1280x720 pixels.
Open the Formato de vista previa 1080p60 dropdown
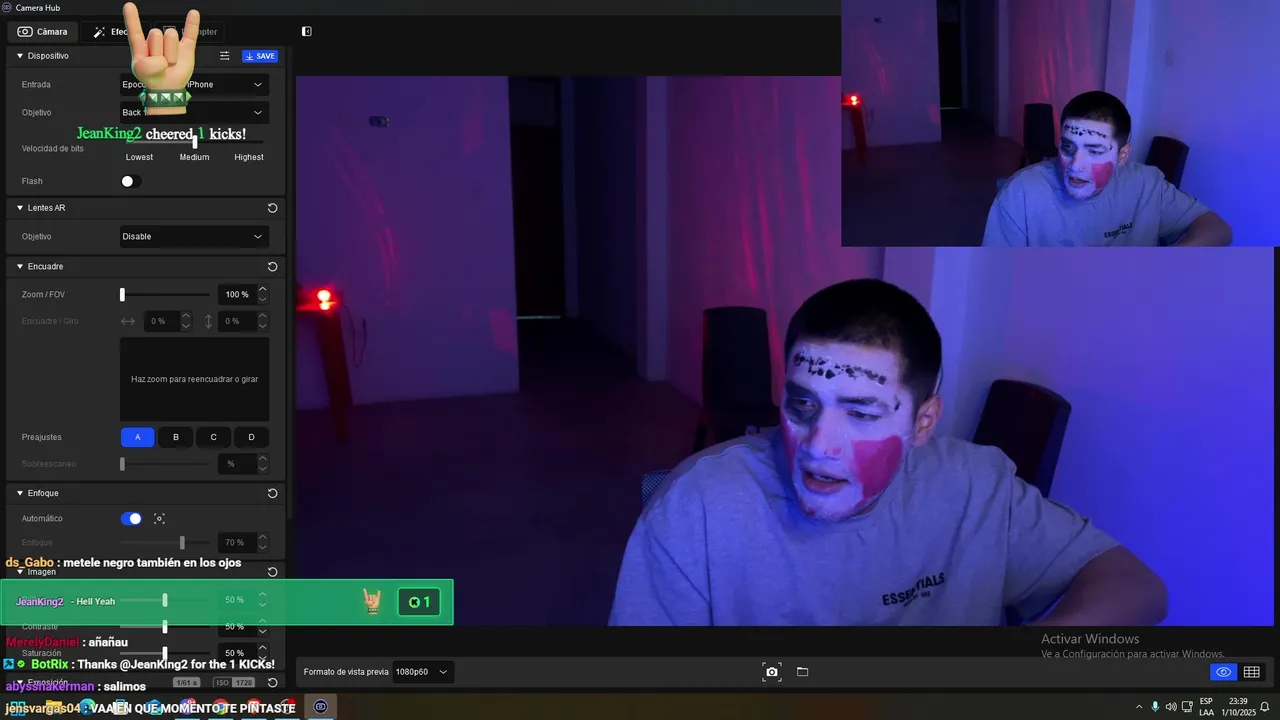click(x=421, y=672)
